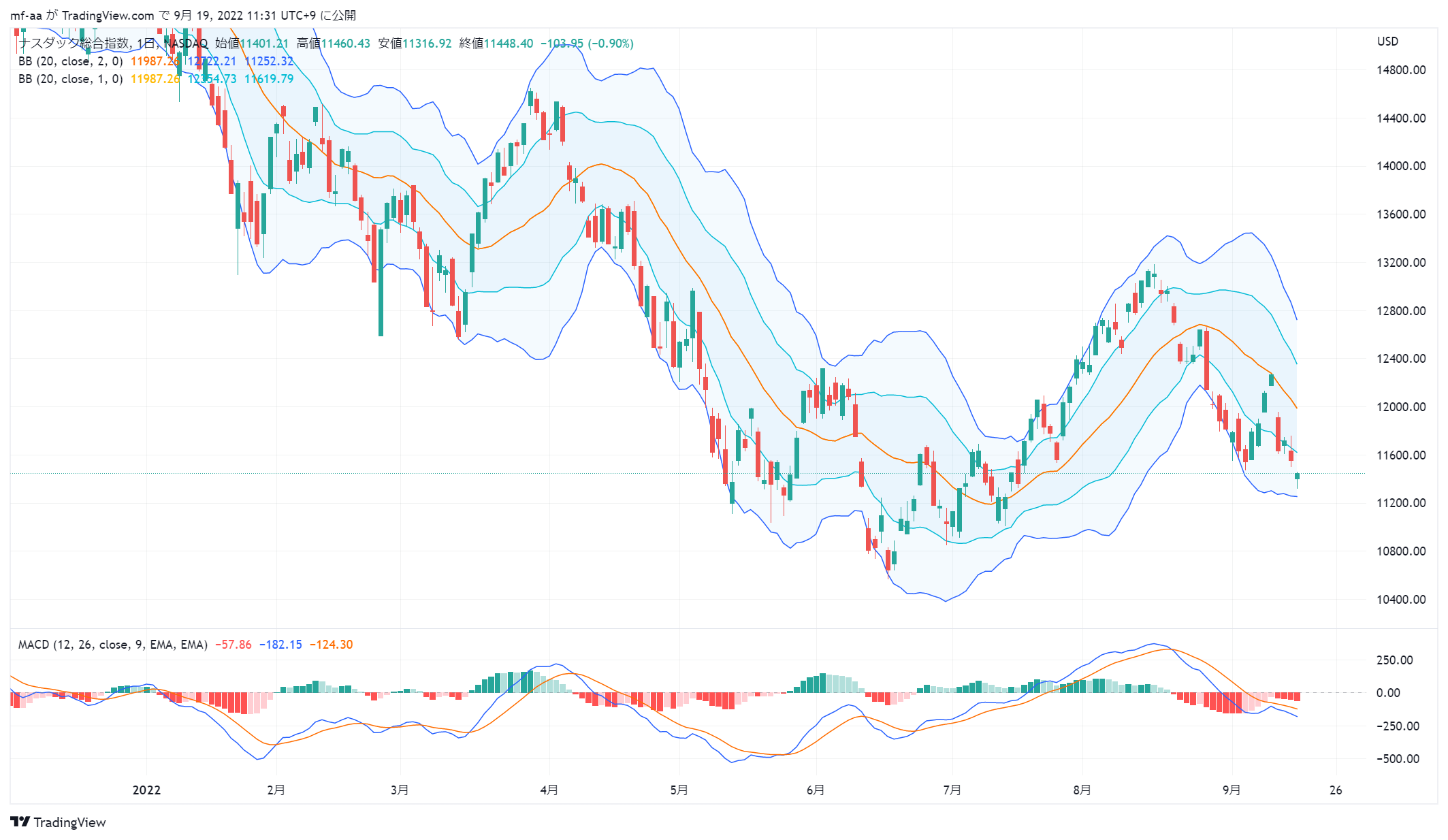The image size is (1448, 840).
Task: Click the 3月 label on the time axis
Action: tap(400, 790)
